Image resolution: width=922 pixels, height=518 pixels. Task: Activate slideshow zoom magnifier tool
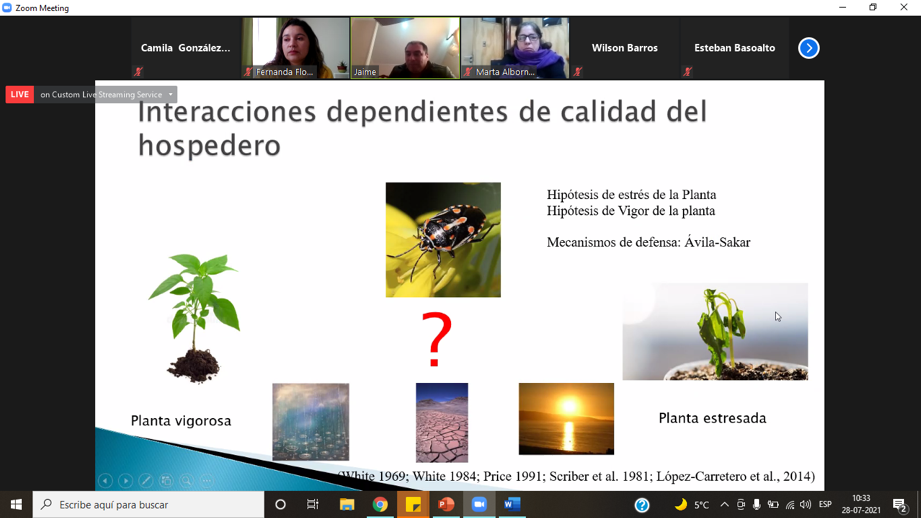pyautogui.click(x=186, y=481)
